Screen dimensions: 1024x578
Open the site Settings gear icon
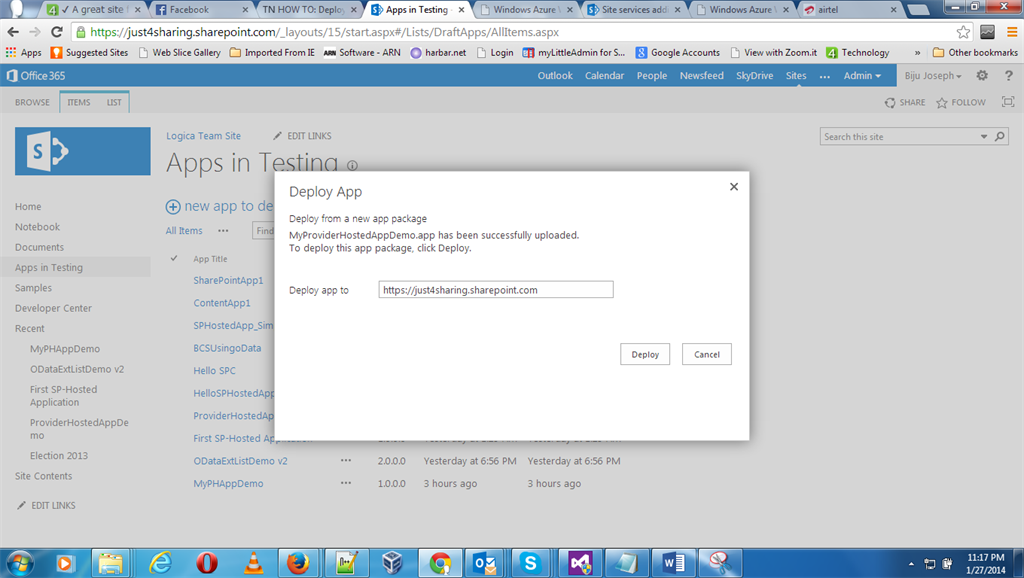coord(981,75)
